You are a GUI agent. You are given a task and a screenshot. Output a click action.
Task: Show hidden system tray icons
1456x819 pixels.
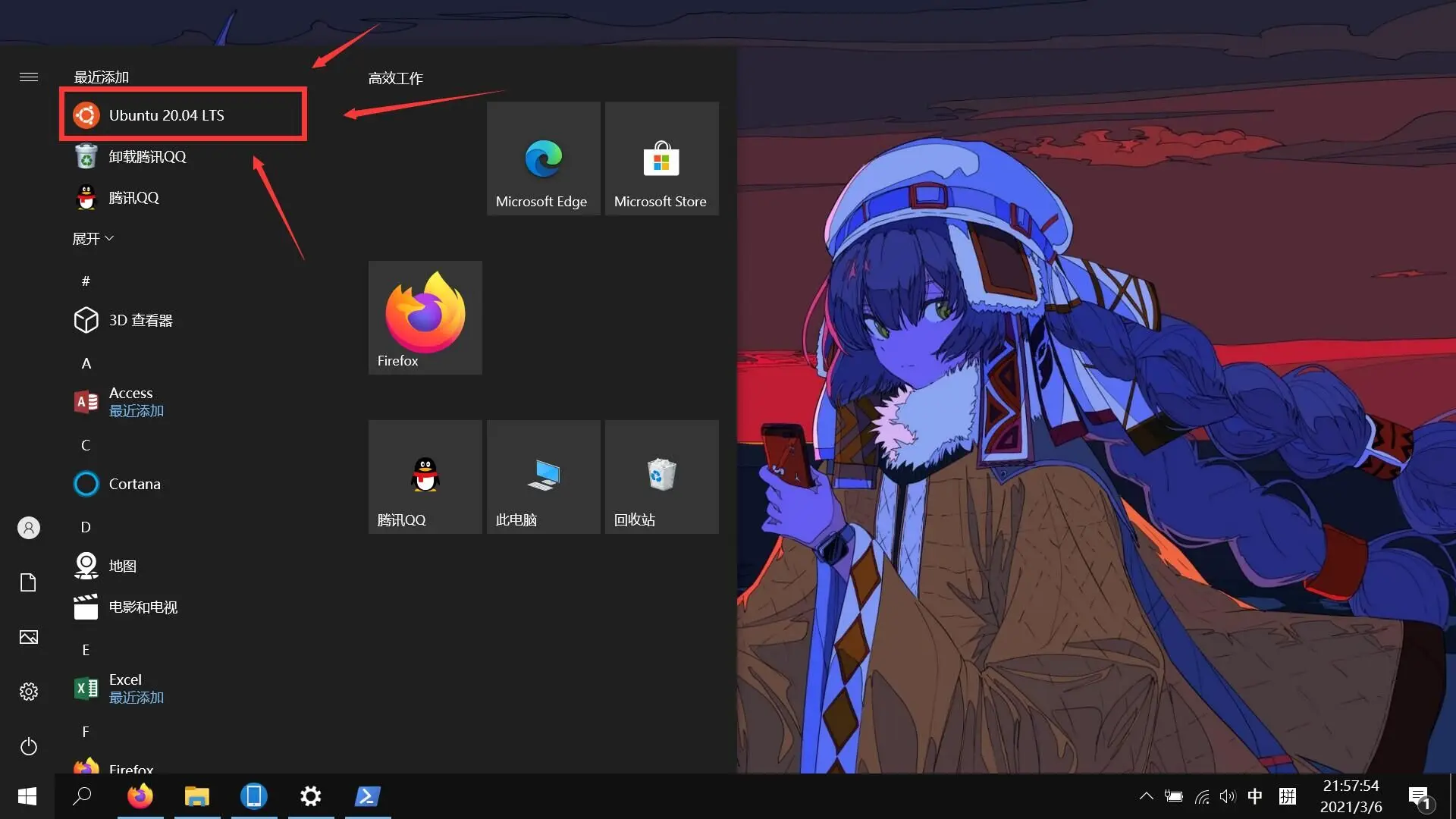[x=1147, y=796]
